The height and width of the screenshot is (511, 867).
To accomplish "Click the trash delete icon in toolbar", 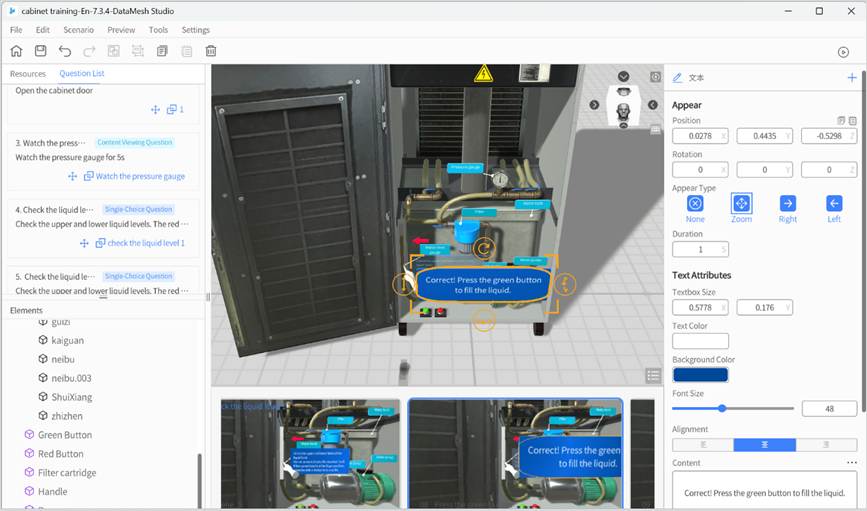I will point(211,51).
